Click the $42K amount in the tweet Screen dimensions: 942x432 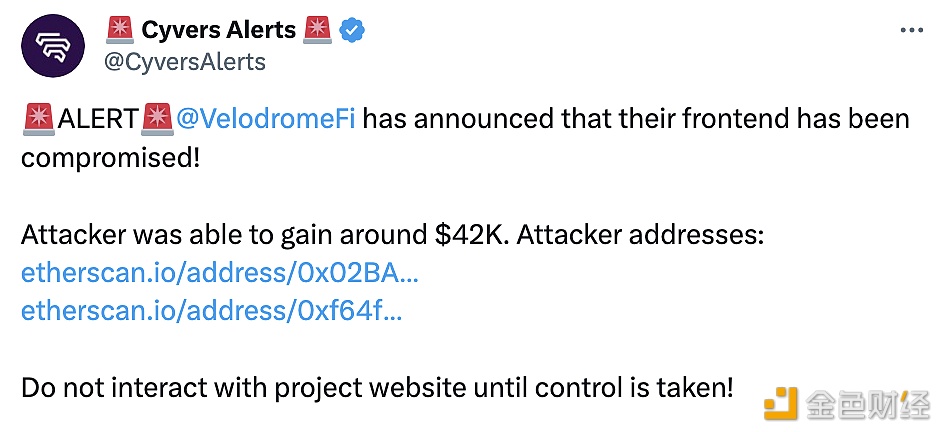tap(472, 236)
